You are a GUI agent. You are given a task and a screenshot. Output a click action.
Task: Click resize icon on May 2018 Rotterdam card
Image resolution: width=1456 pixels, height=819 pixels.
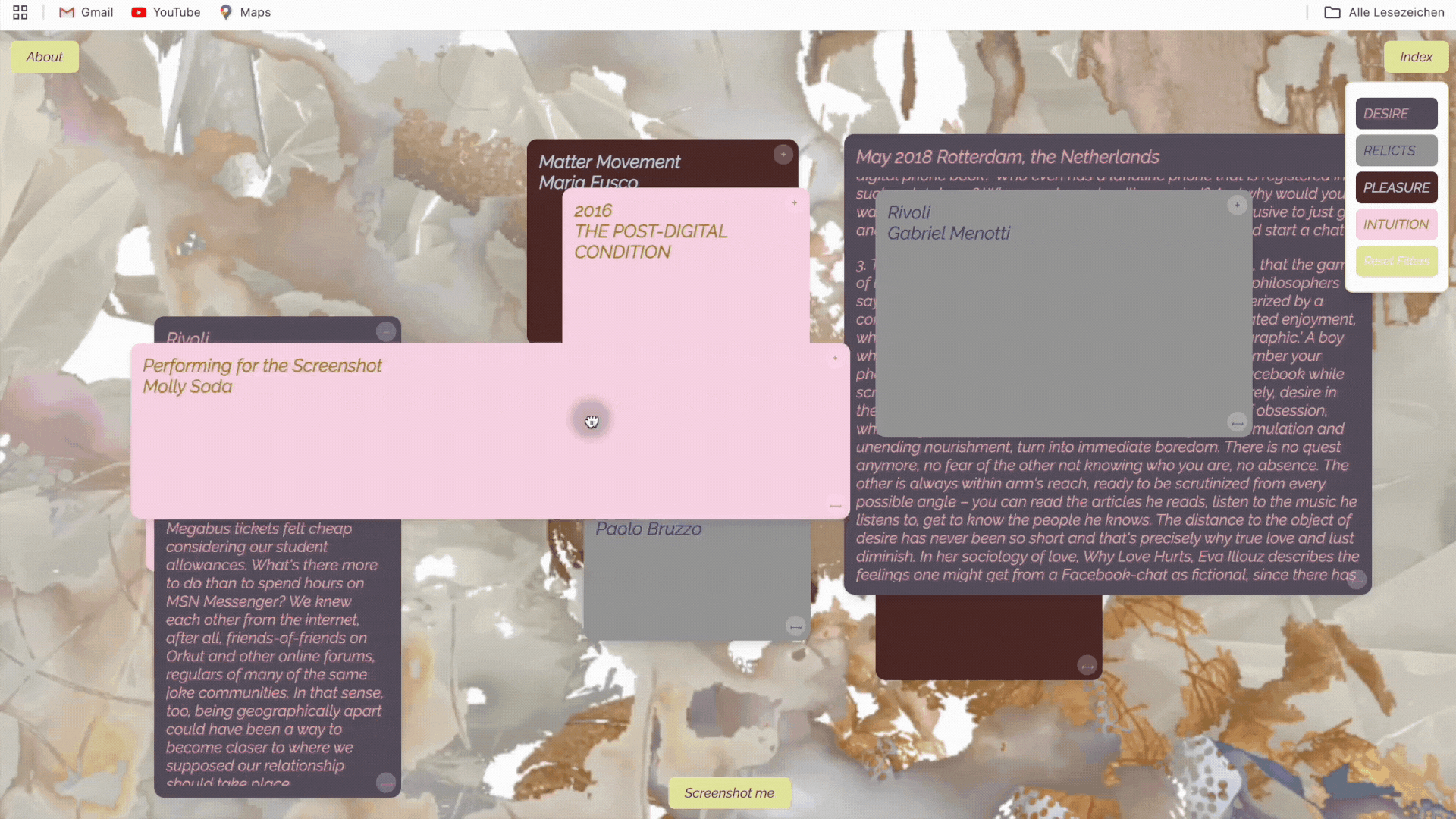[x=1357, y=580]
